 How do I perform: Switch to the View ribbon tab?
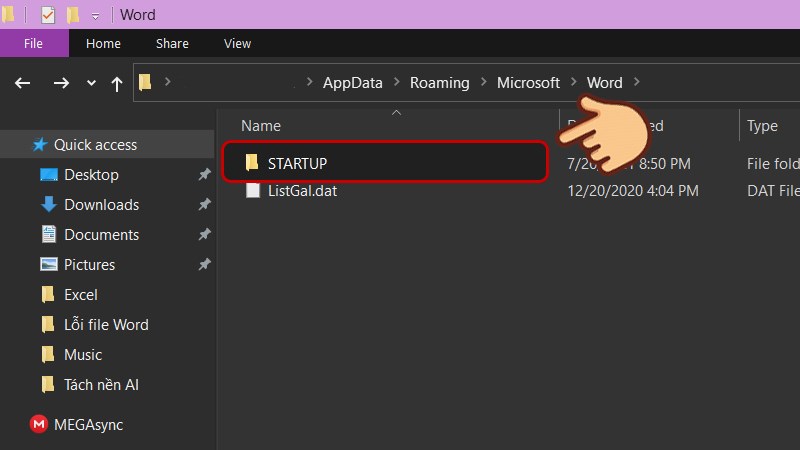pyautogui.click(x=237, y=43)
